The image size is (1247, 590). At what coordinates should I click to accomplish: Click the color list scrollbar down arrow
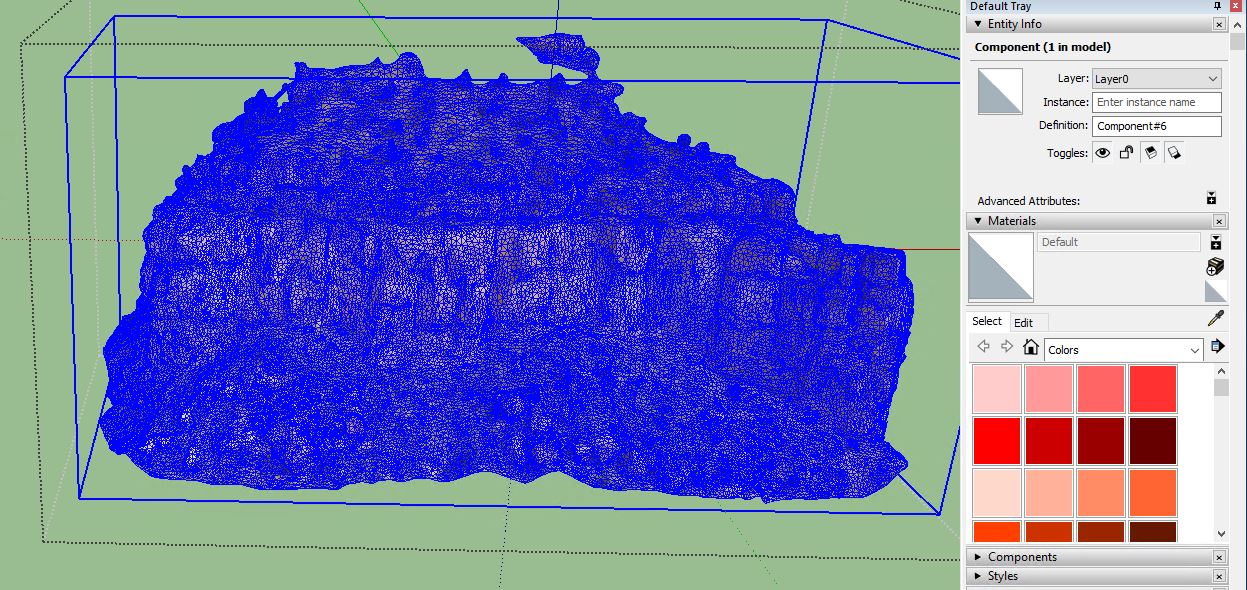click(x=1221, y=534)
